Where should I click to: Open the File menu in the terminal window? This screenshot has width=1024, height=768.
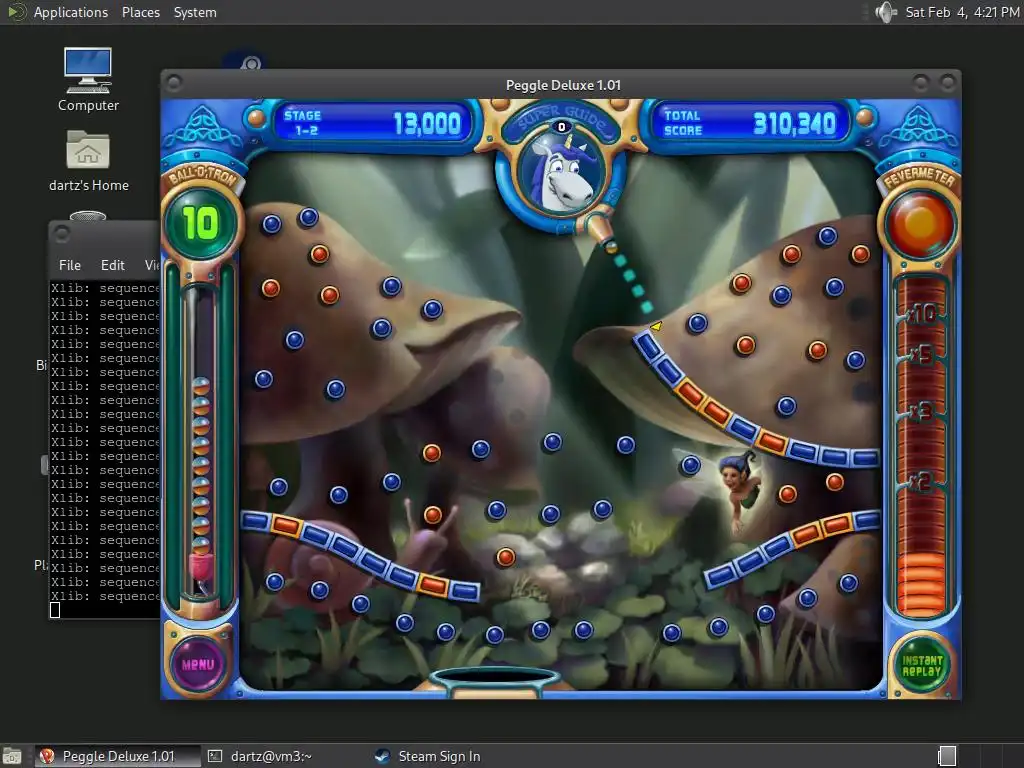70,265
